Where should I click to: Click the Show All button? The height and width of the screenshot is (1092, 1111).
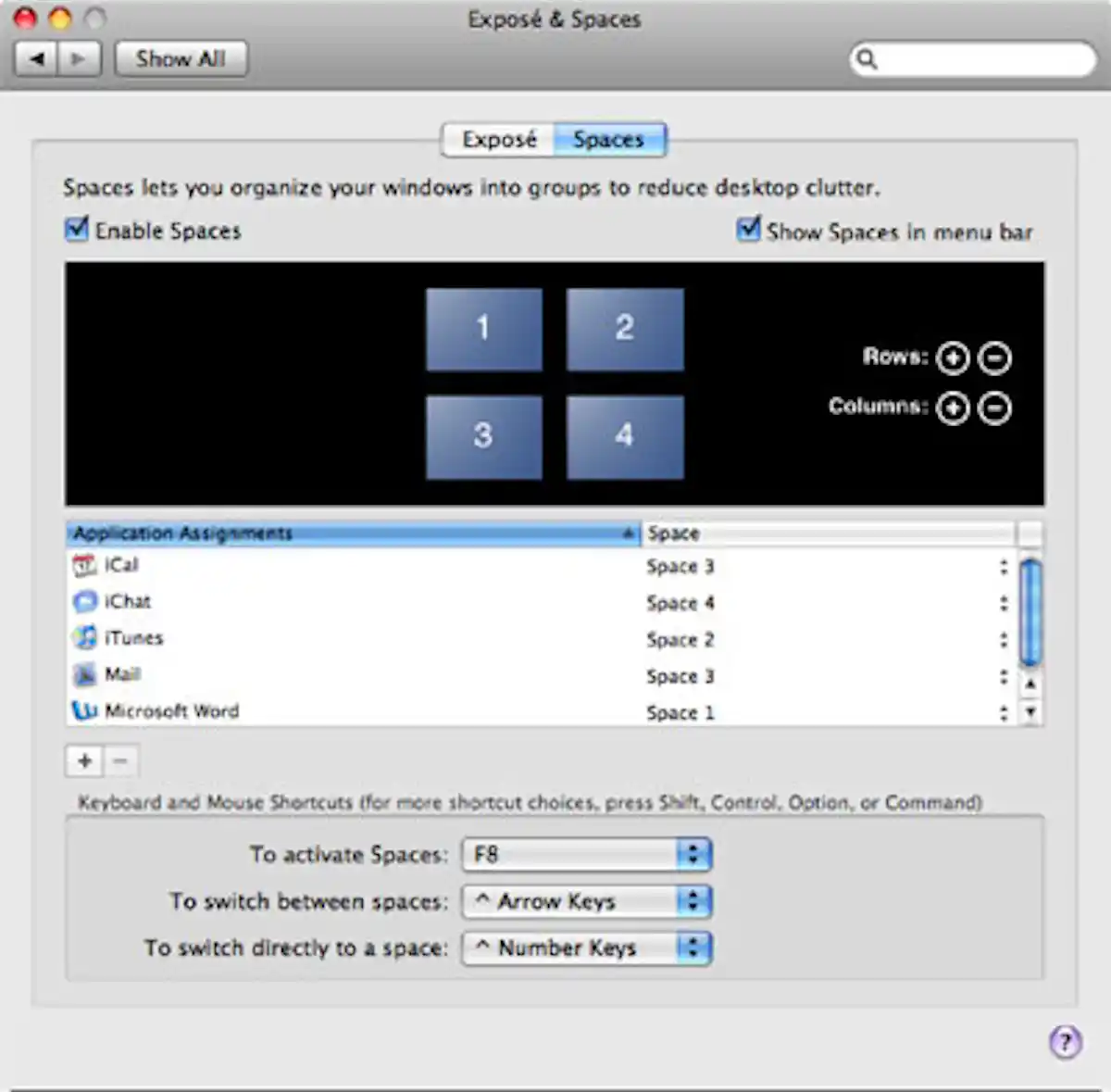(181, 58)
